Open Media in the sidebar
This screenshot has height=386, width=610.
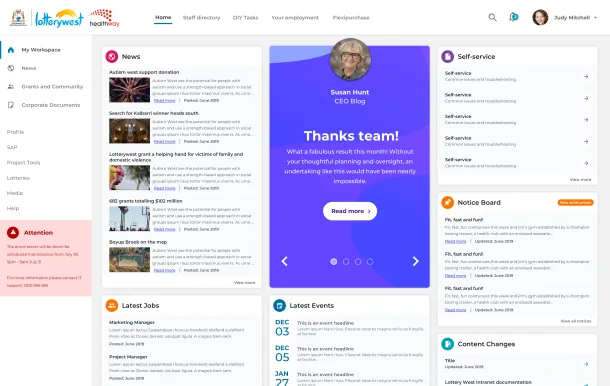click(x=15, y=193)
